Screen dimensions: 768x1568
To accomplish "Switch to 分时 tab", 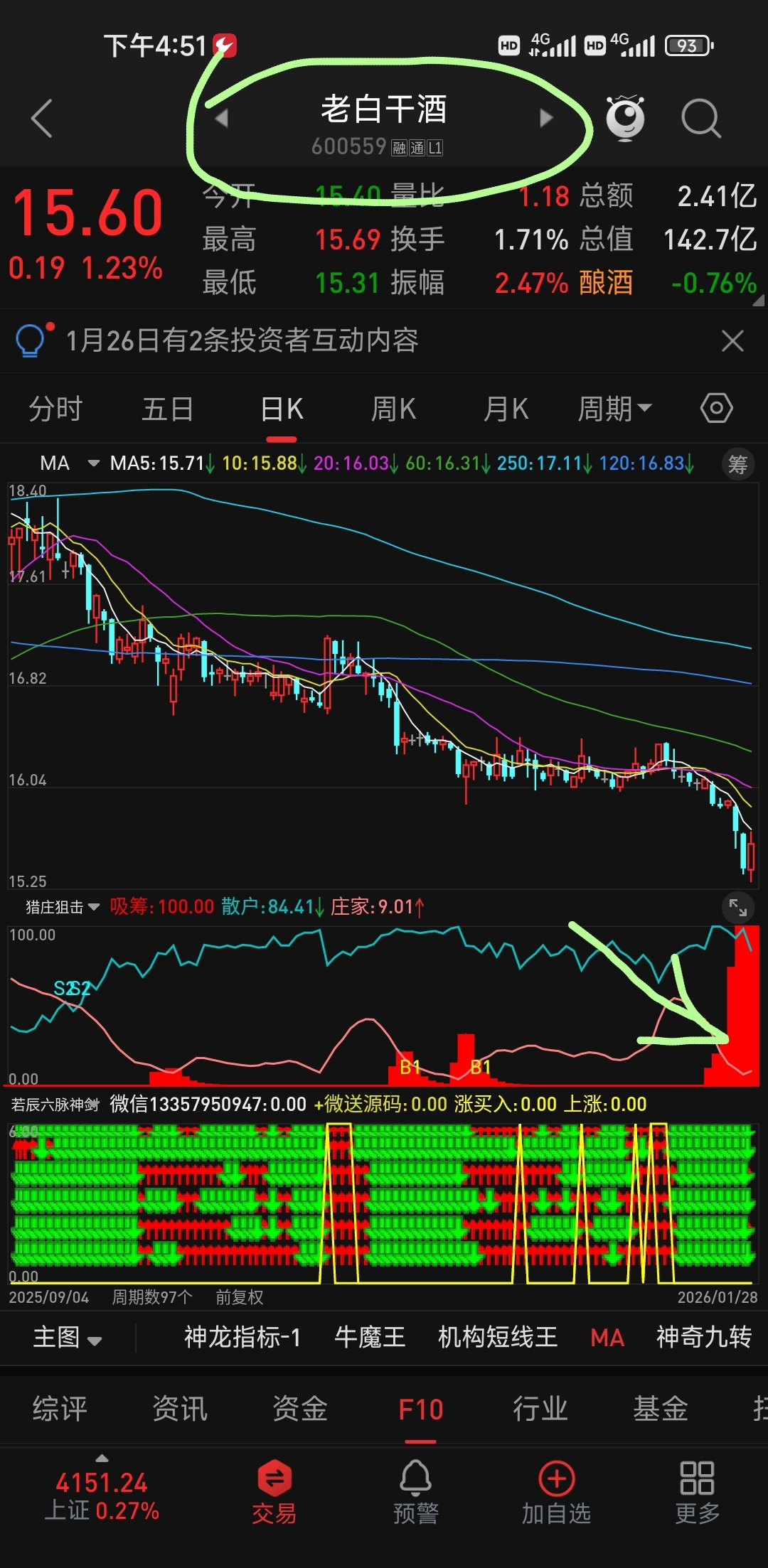I will pyautogui.click(x=55, y=409).
